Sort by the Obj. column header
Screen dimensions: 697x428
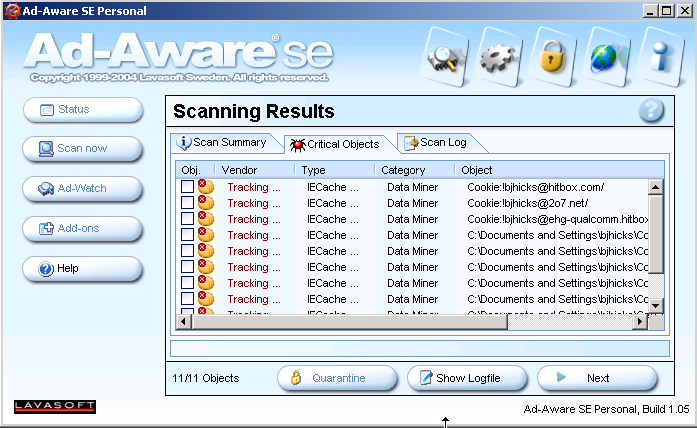tap(195, 170)
